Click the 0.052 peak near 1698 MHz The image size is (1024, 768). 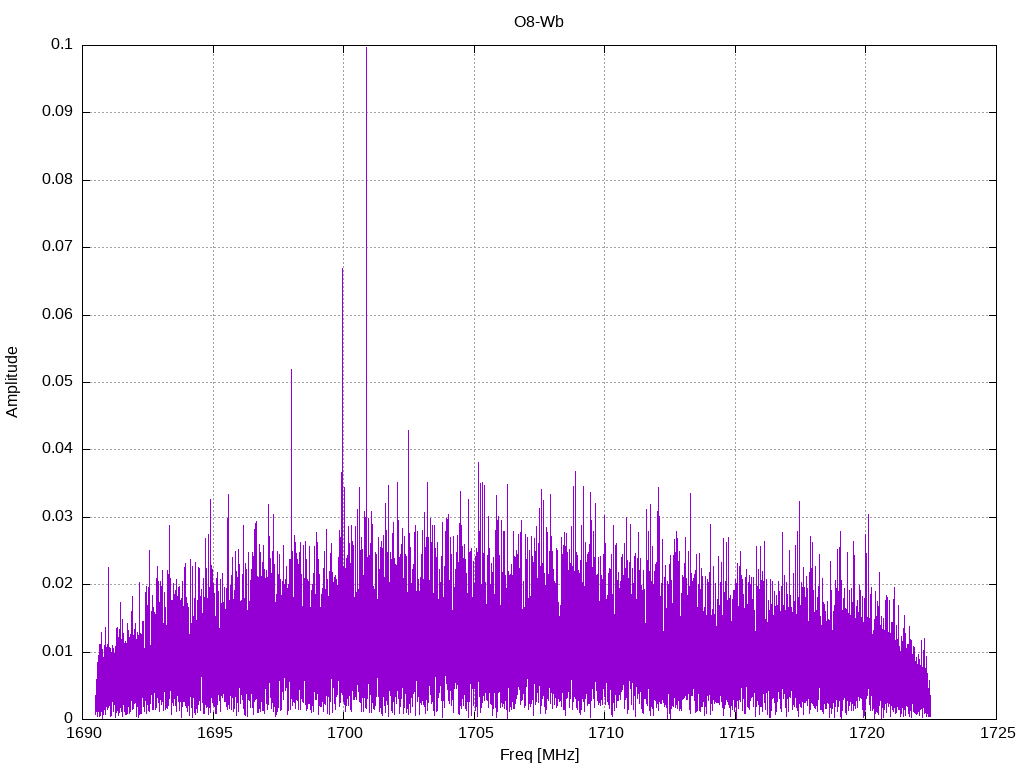tap(291, 370)
